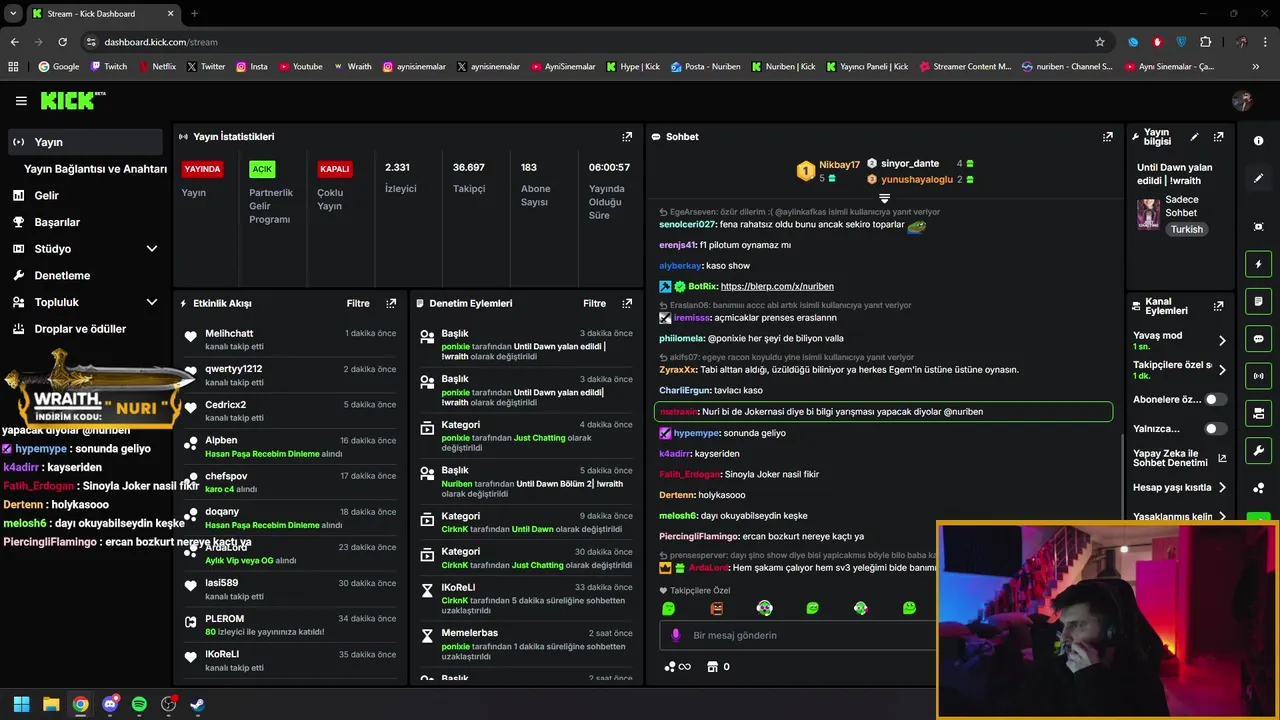Click the lightning bolt quick action icon
Viewport: 1280px width, 720px height.
1259,264
